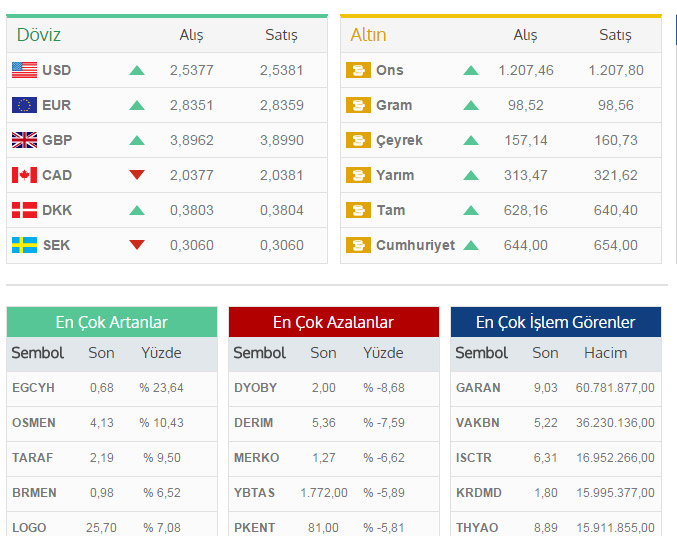
Task: Click the EGCYH percentage % 23,64
Action: 161,388
